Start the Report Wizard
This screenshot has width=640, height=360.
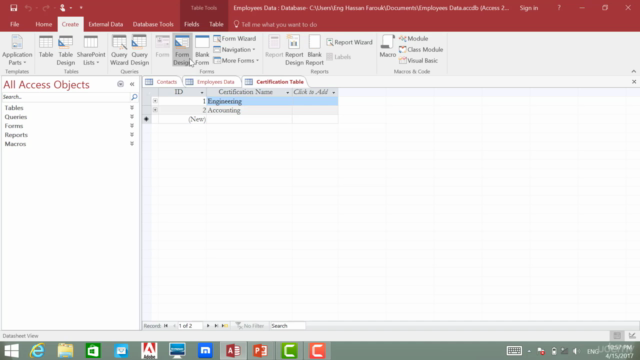click(x=349, y=42)
